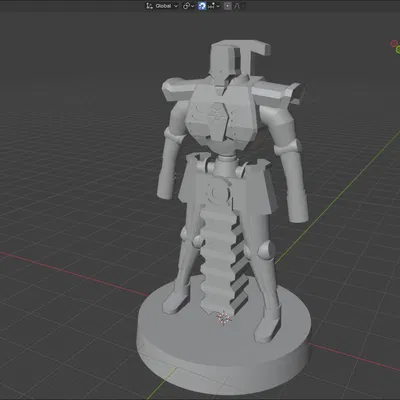Click the 3D cursor at the base
Image resolution: width=400 pixels, height=400 pixels.
224,318
